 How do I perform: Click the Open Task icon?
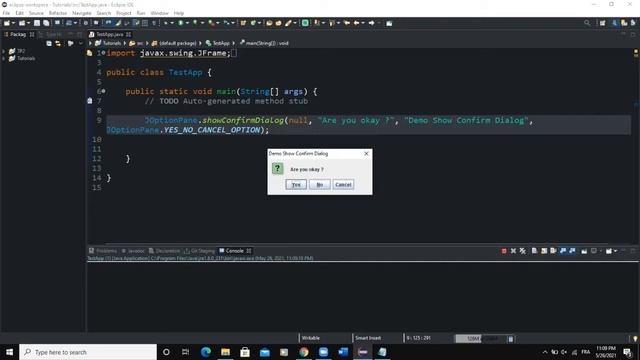(x=278, y=23)
